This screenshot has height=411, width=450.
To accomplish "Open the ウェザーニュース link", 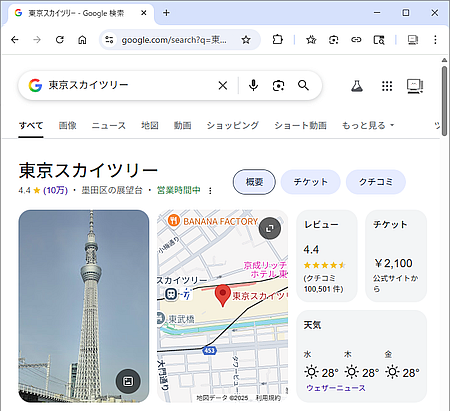I will 336,388.
